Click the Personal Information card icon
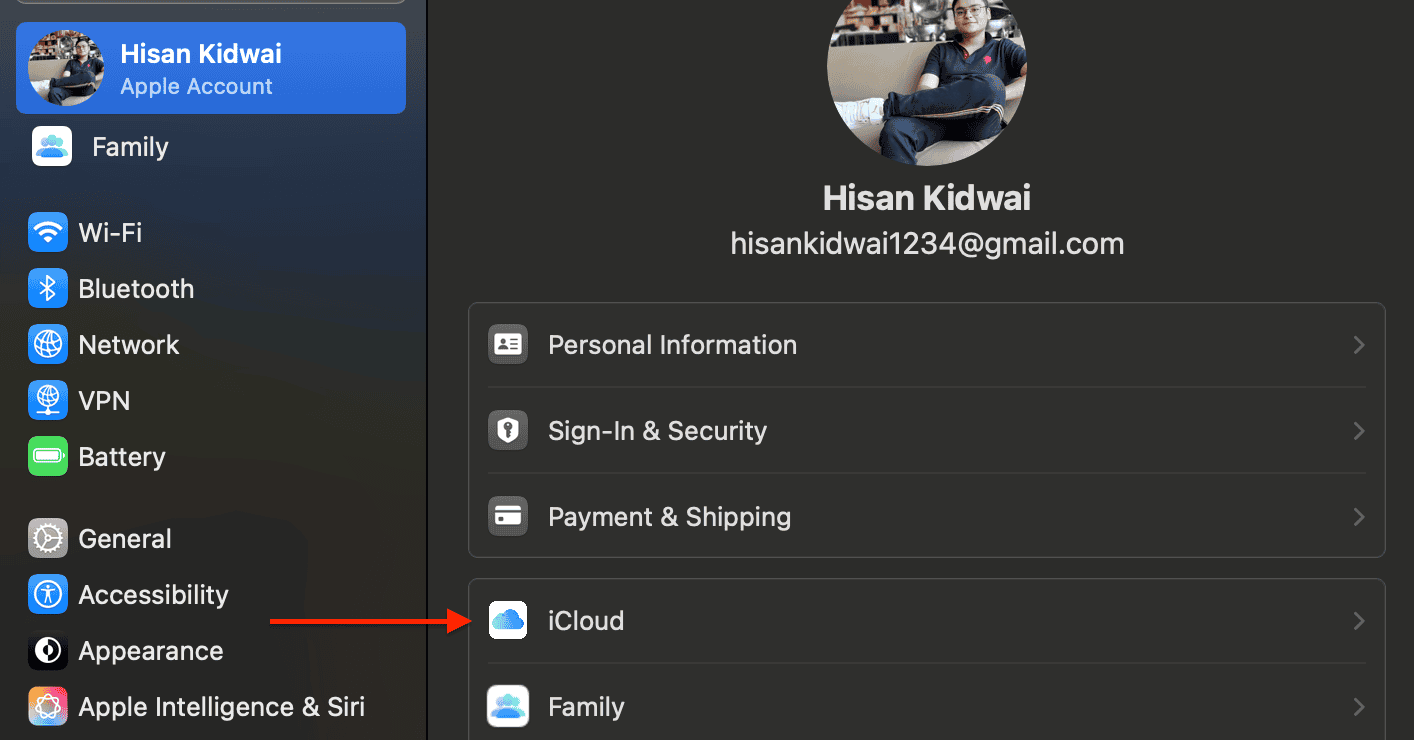Viewport: 1414px width, 740px height. point(508,345)
